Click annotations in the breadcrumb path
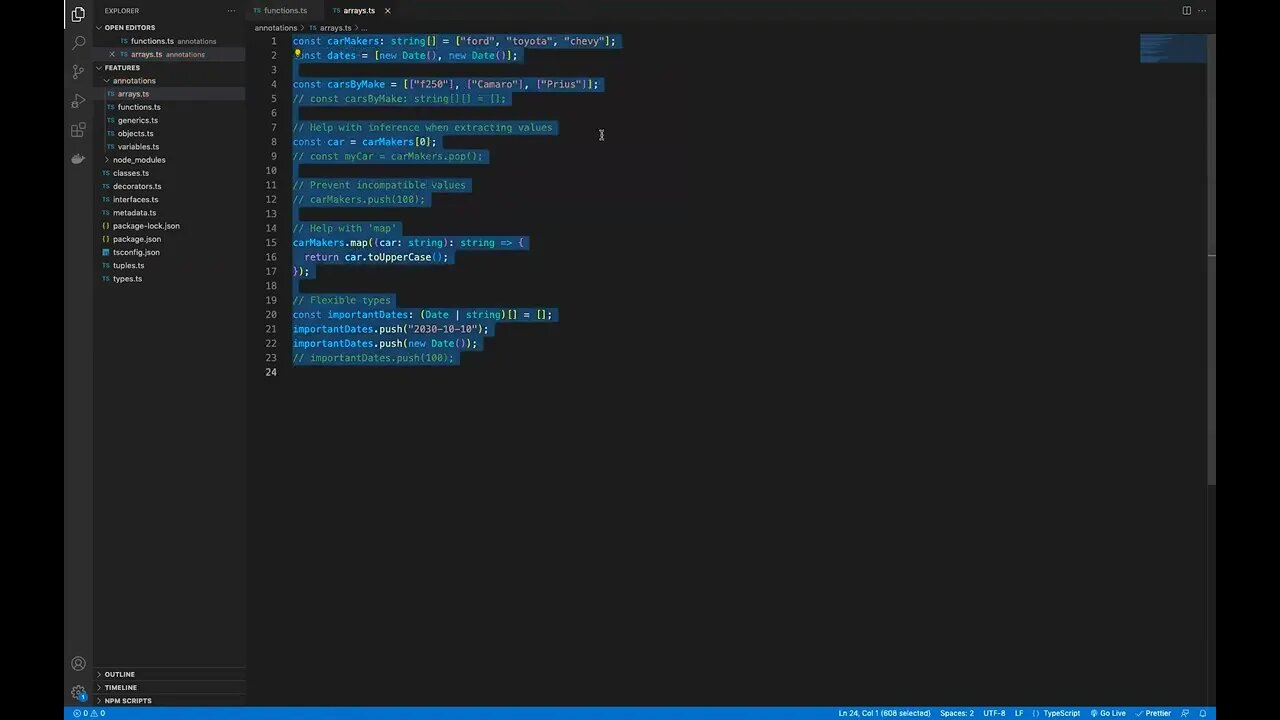This screenshot has height=720, width=1280. (x=276, y=28)
